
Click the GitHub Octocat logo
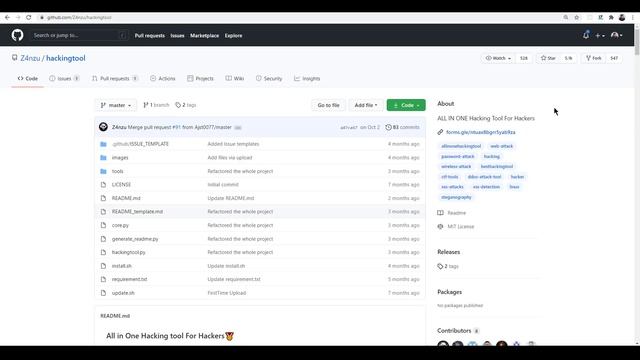point(17,35)
